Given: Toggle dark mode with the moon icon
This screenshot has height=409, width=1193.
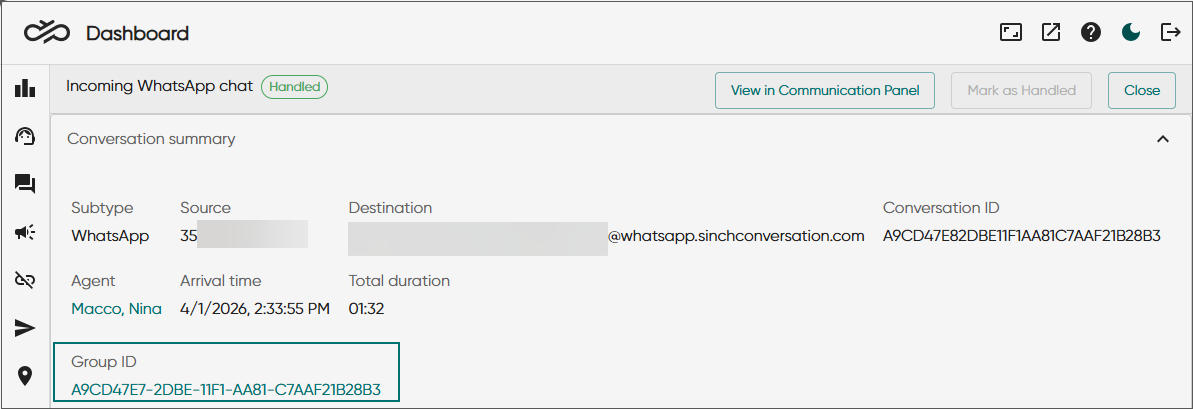Looking at the screenshot, I should click(1131, 33).
